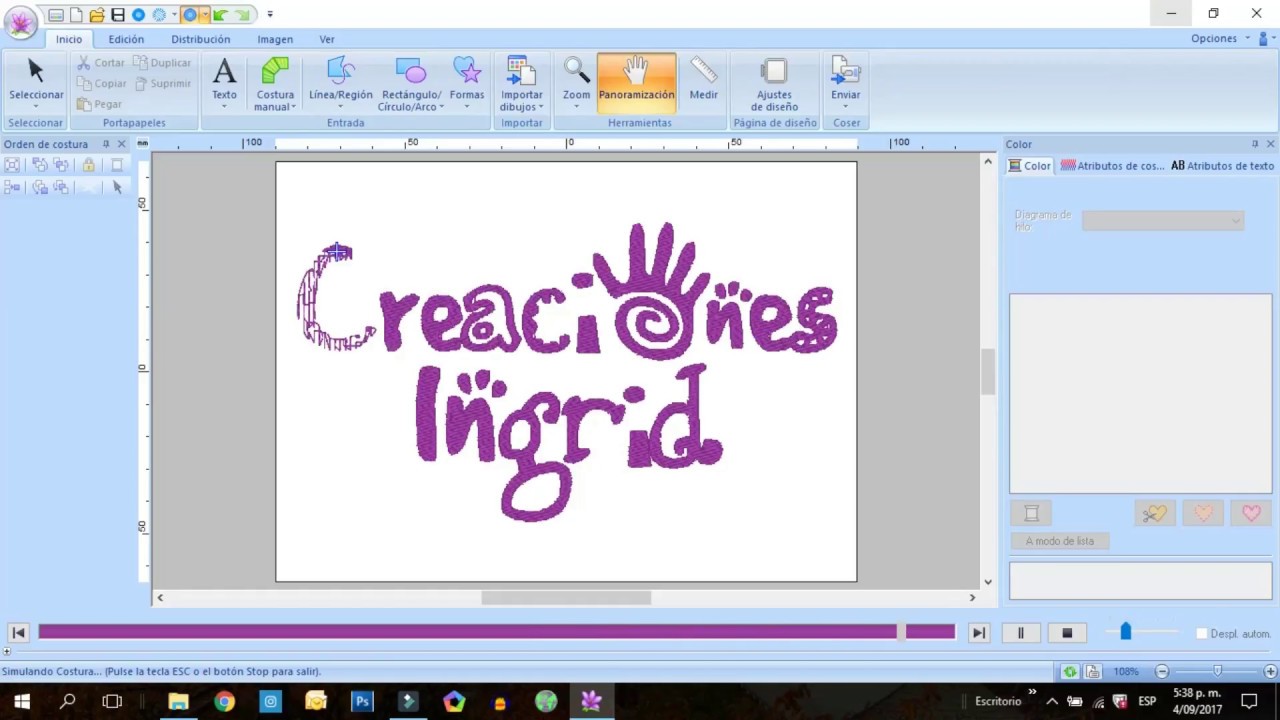This screenshot has width=1280, height=720.
Task: Click the Undo green arrow icon
Action: point(220,15)
